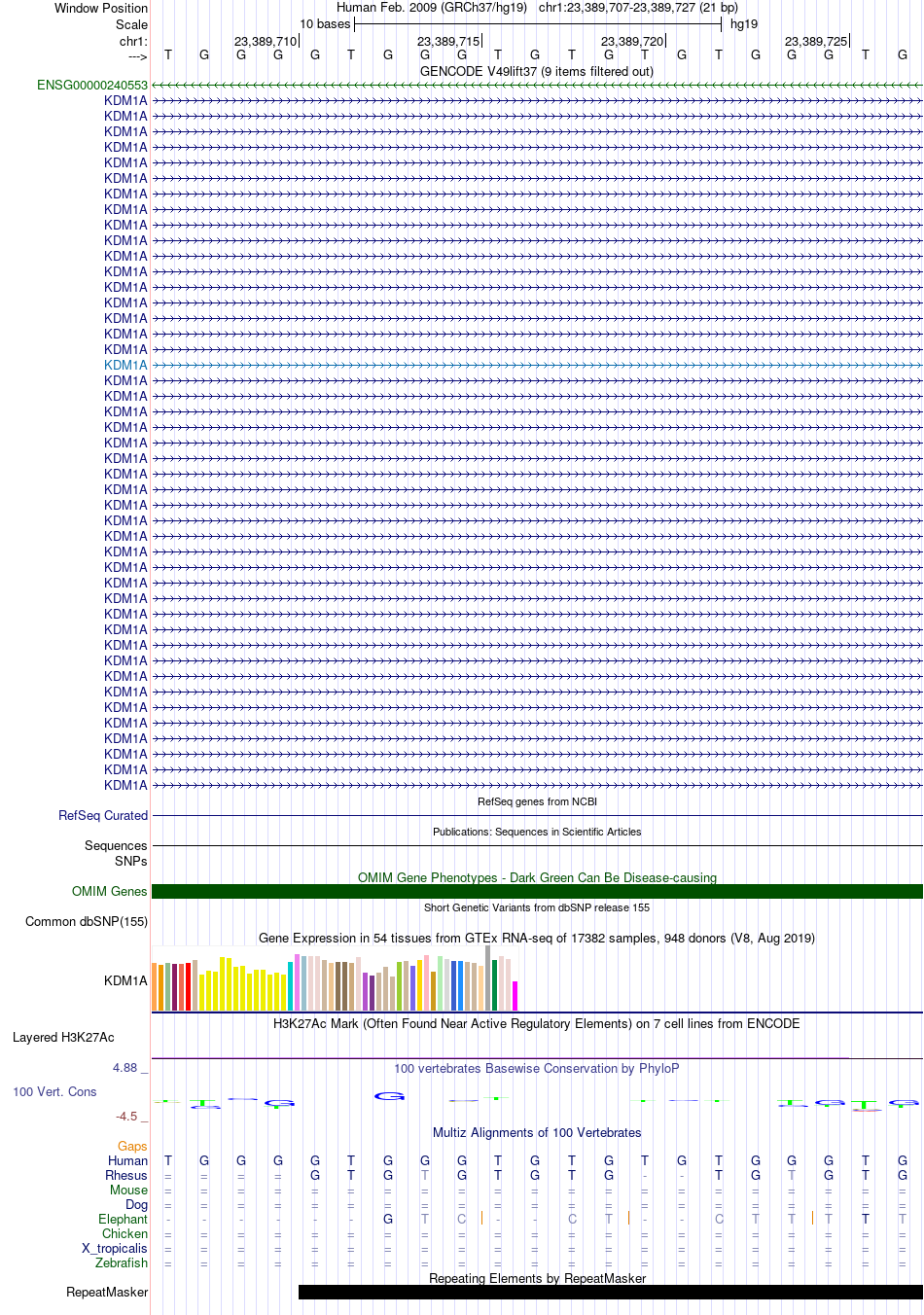Screen dimensions: 924x1315
Task: Click the OMIM Gene Phenotypes track title
Action: click(537, 878)
